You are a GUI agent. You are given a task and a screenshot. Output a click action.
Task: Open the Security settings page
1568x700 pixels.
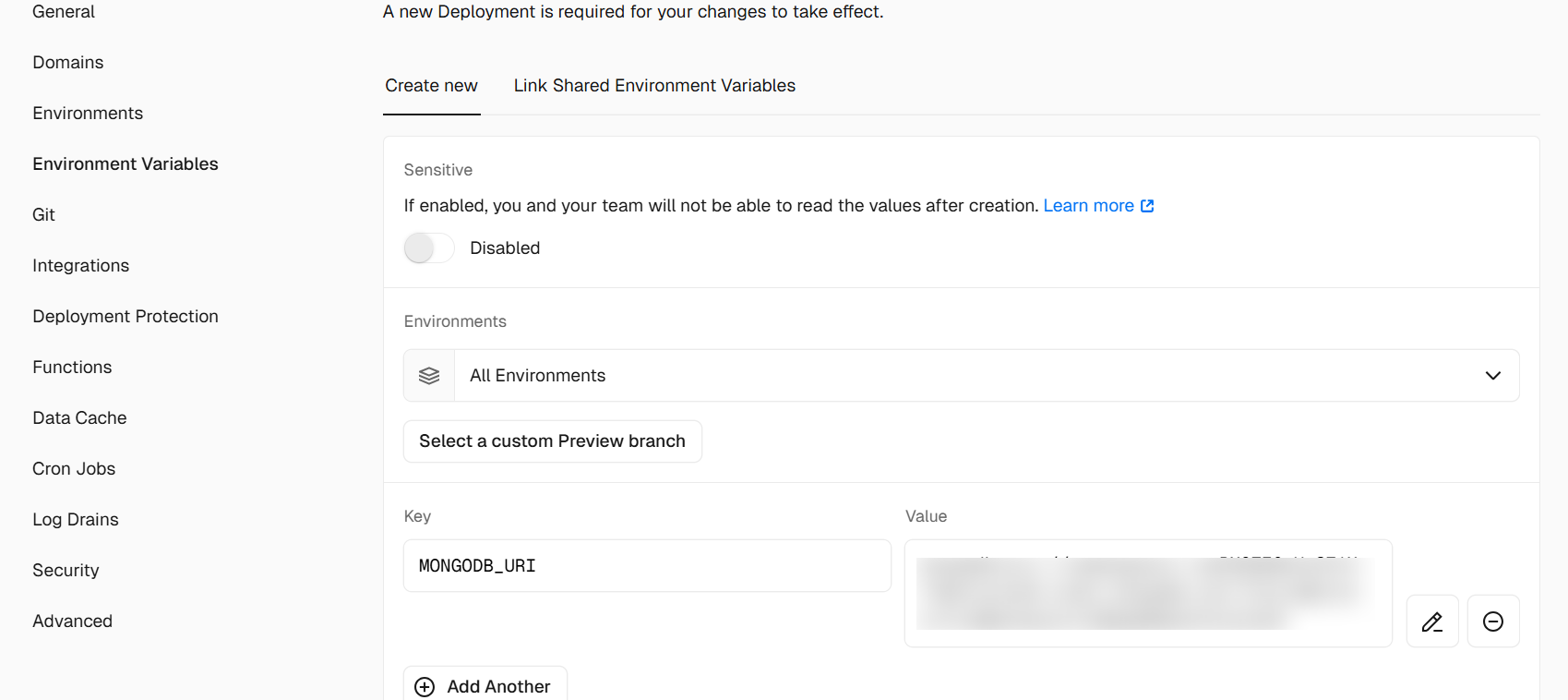(66, 571)
